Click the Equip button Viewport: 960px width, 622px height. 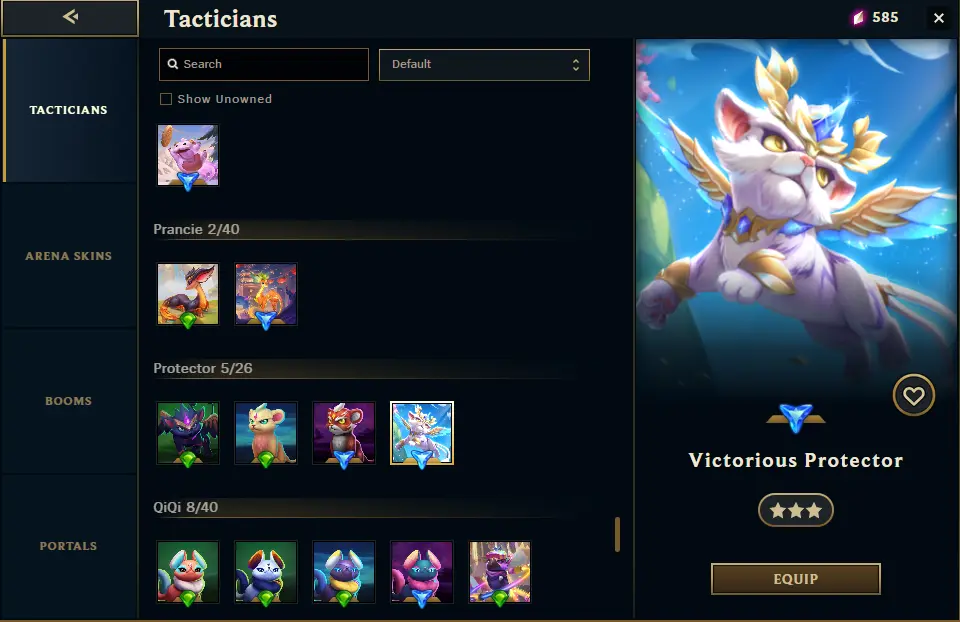(795, 579)
